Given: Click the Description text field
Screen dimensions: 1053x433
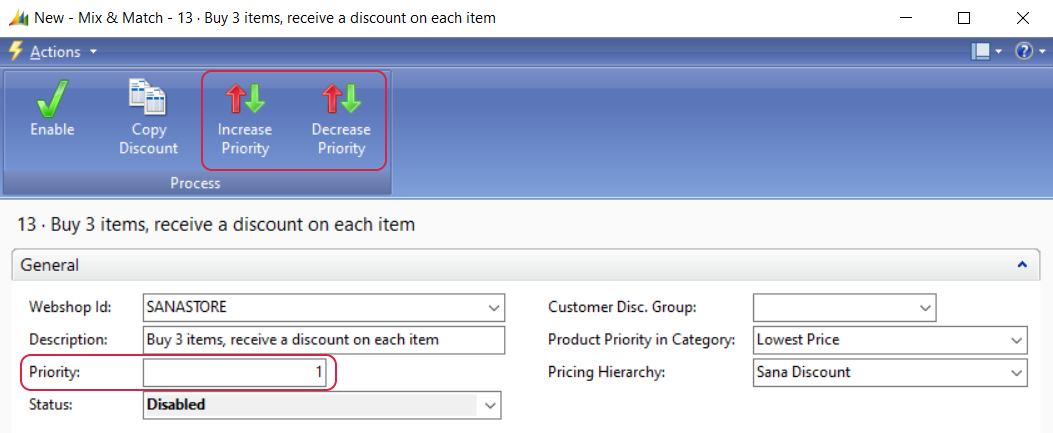Looking at the screenshot, I should click(x=324, y=340).
